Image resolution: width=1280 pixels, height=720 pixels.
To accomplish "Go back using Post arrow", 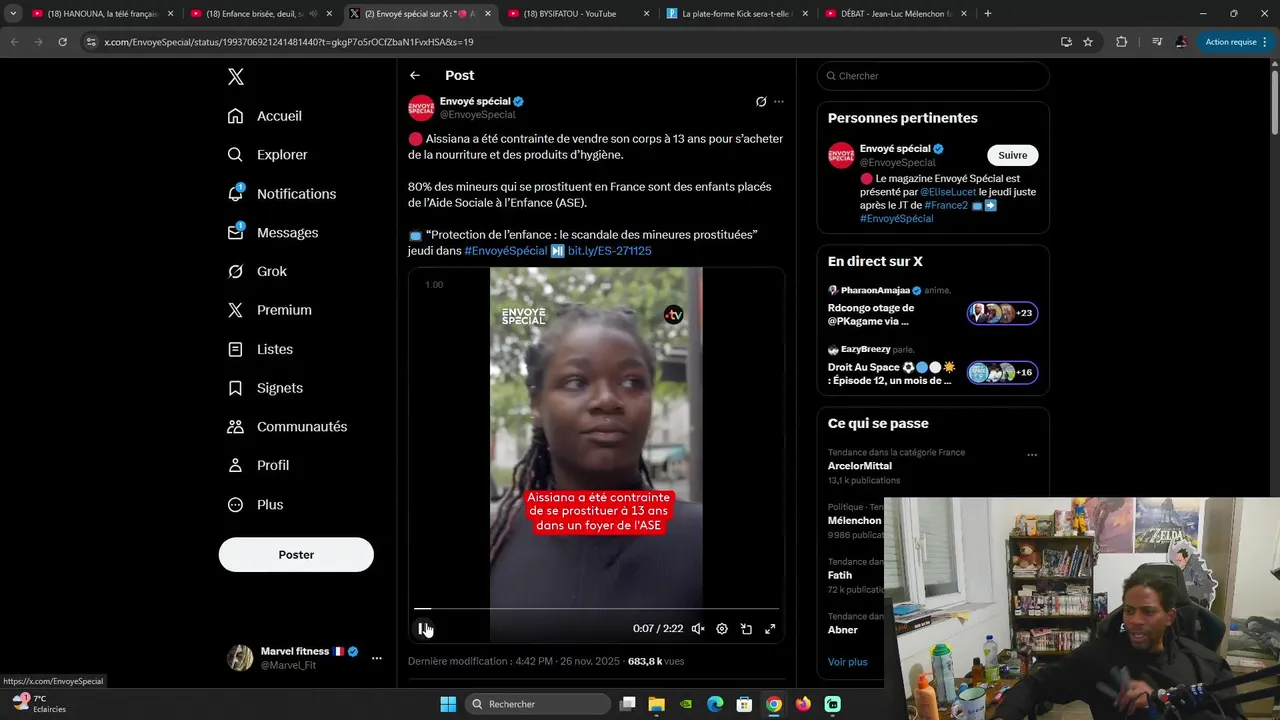I will [x=415, y=76].
